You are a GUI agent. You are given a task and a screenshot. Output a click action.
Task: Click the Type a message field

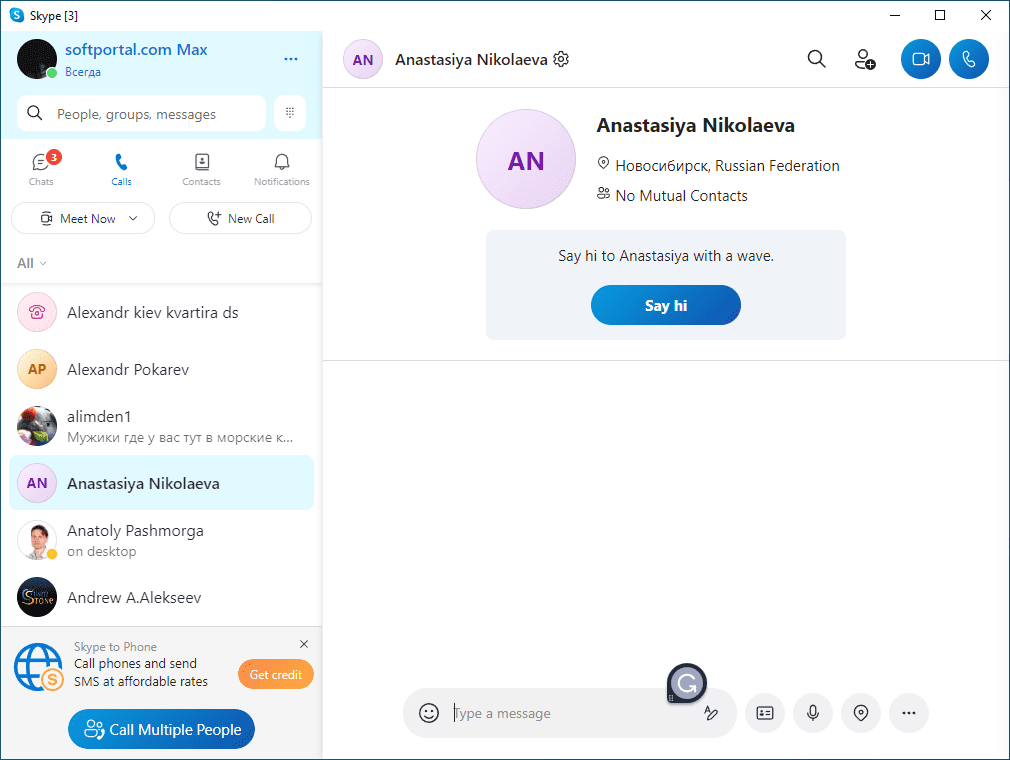[x=573, y=713]
